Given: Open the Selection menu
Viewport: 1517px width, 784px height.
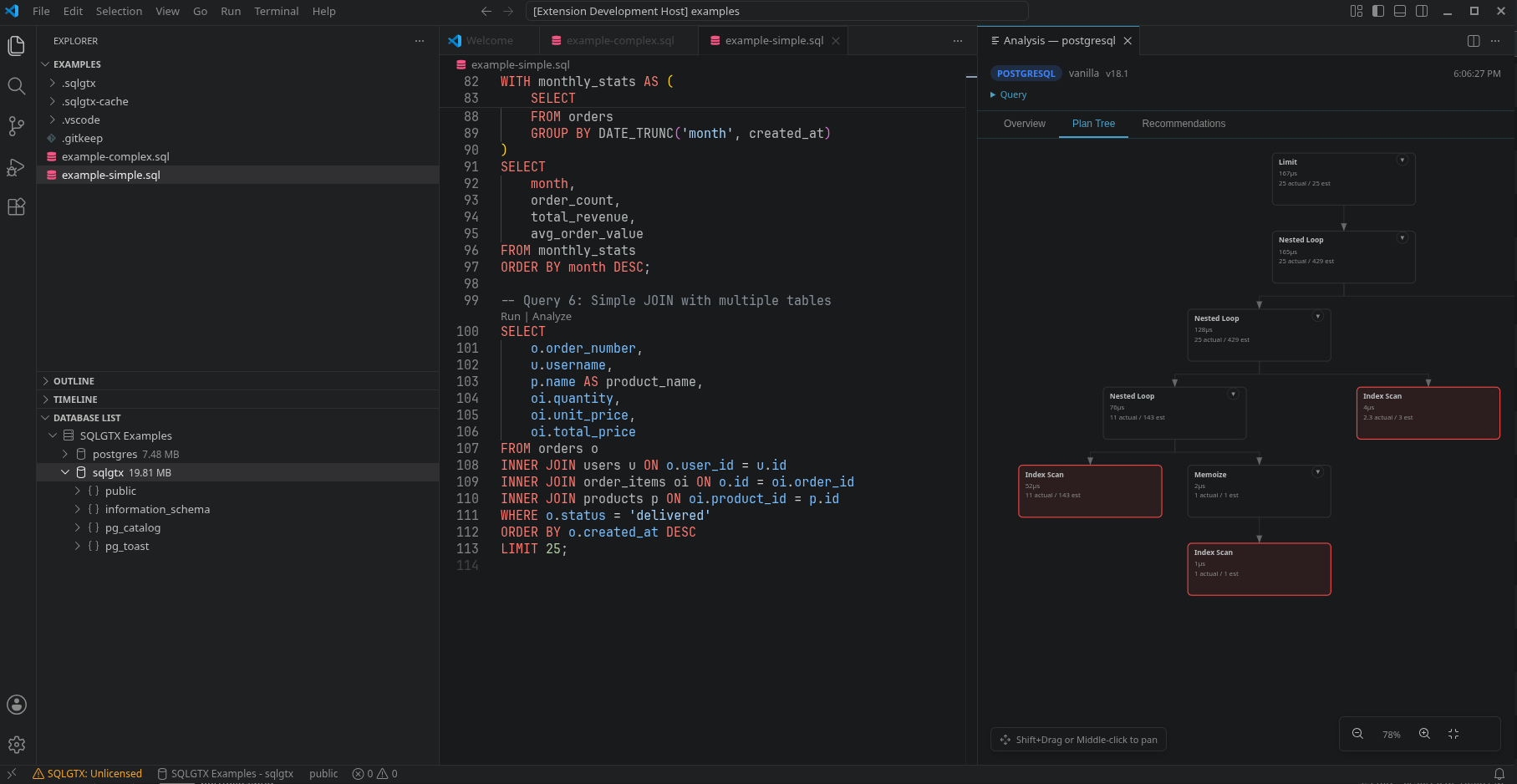Looking at the screenshot, I should pos(119,11).
